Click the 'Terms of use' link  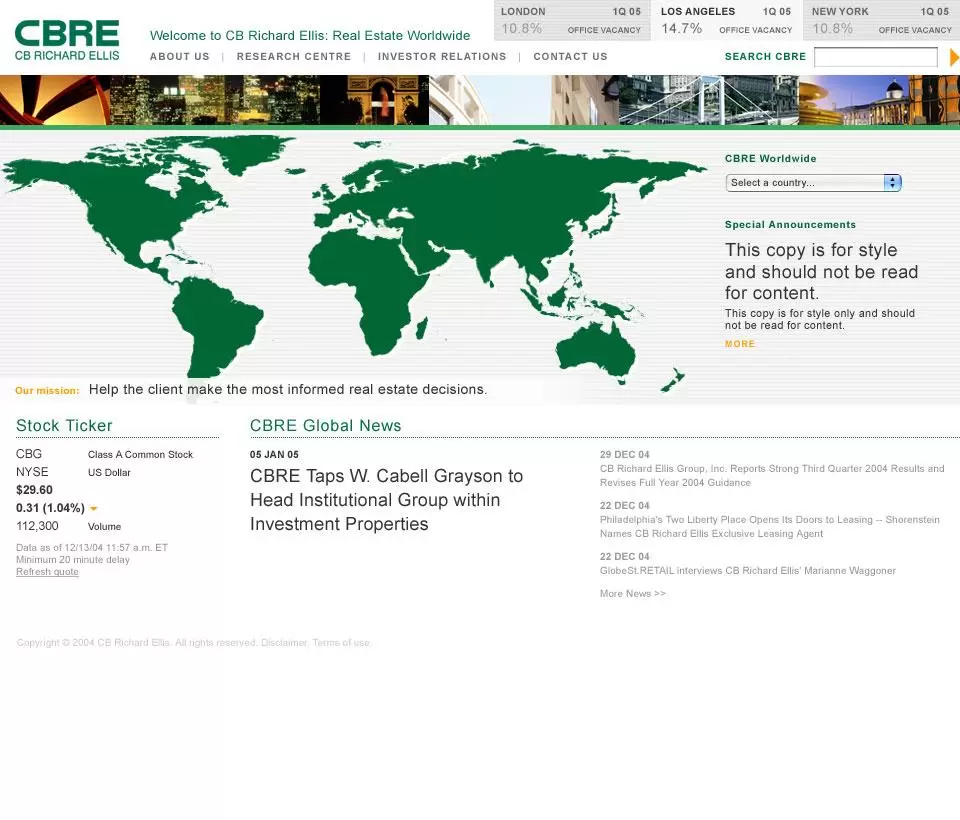click(340, 643)
